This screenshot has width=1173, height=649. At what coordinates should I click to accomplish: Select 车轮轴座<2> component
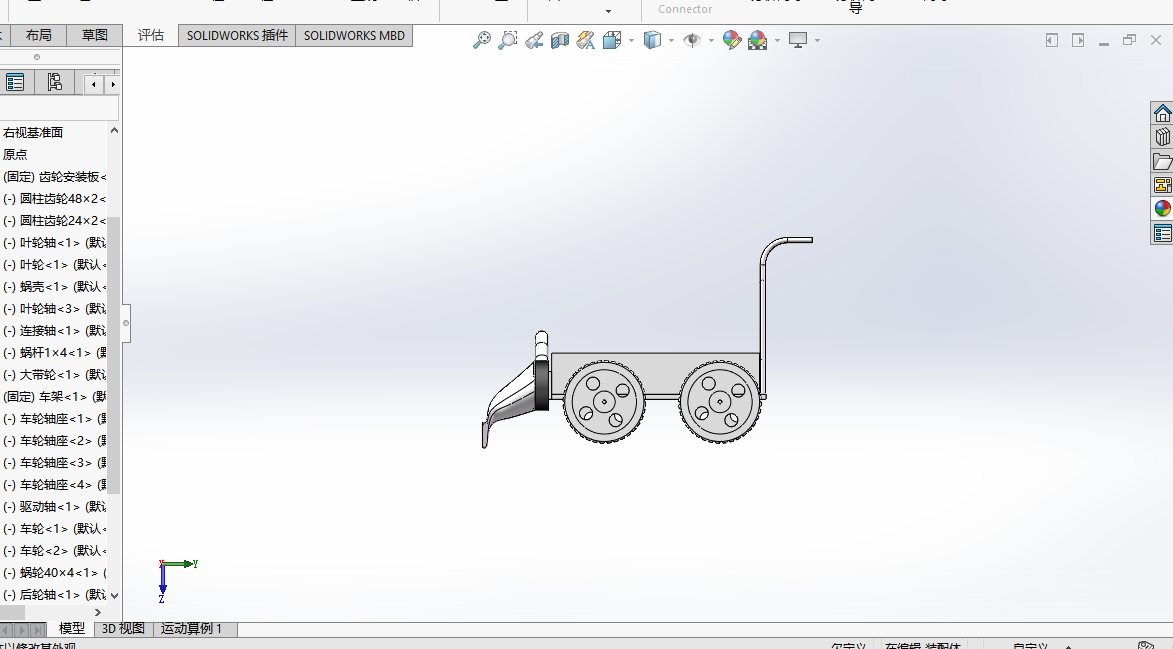click(x=54, y=440)
